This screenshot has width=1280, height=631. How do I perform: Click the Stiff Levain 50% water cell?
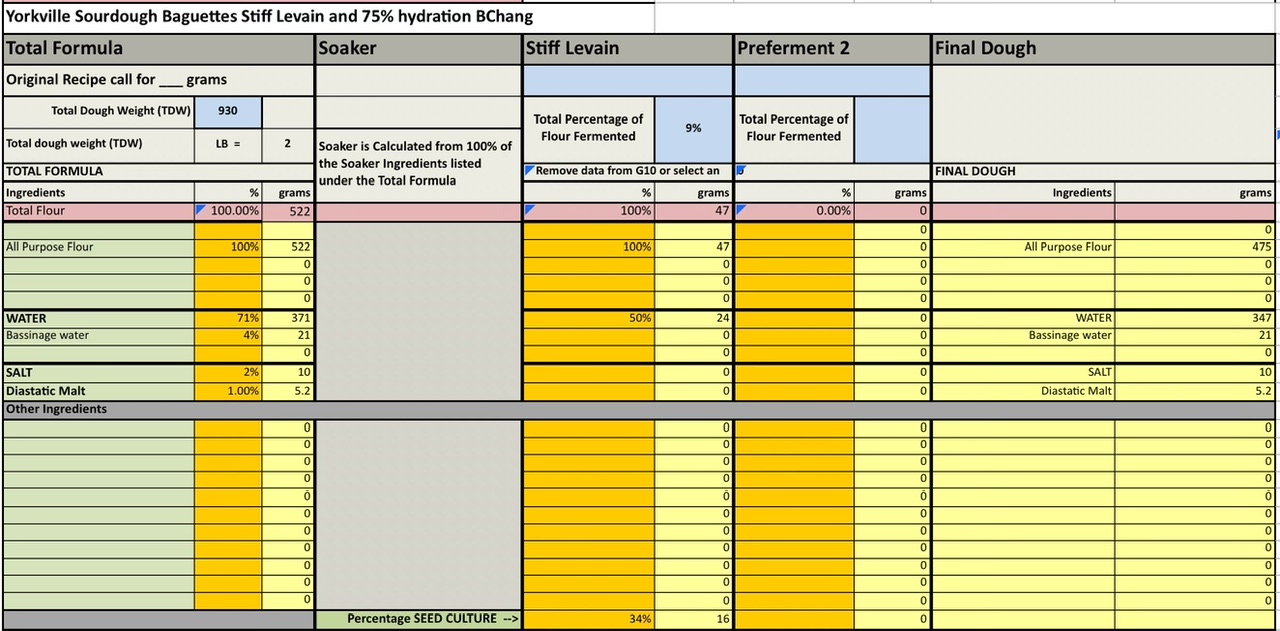pos(589,318)
